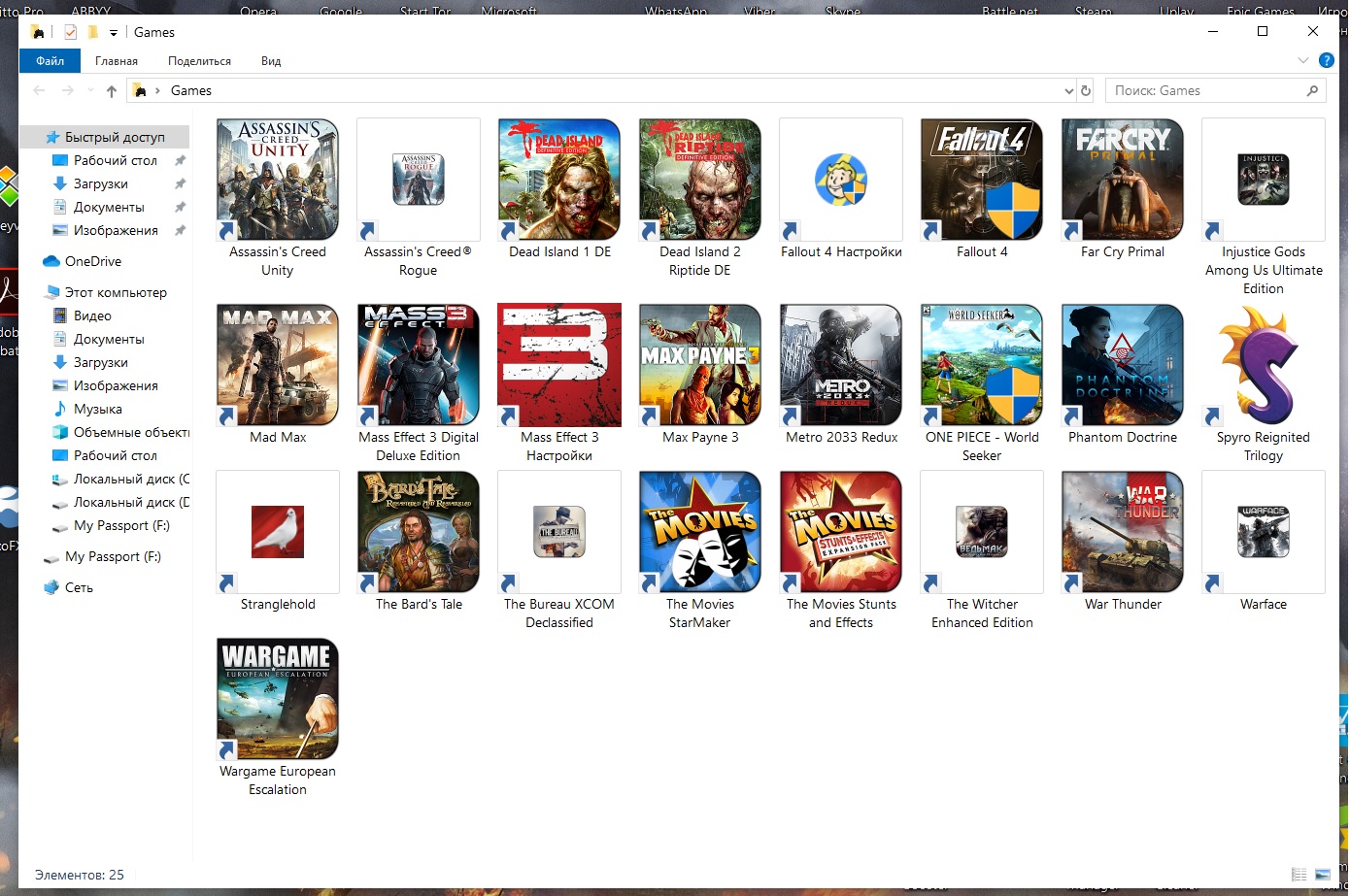
Task: Select the Fallout 4 Настройки Vault Boy icon
Action: click(841, 180)
